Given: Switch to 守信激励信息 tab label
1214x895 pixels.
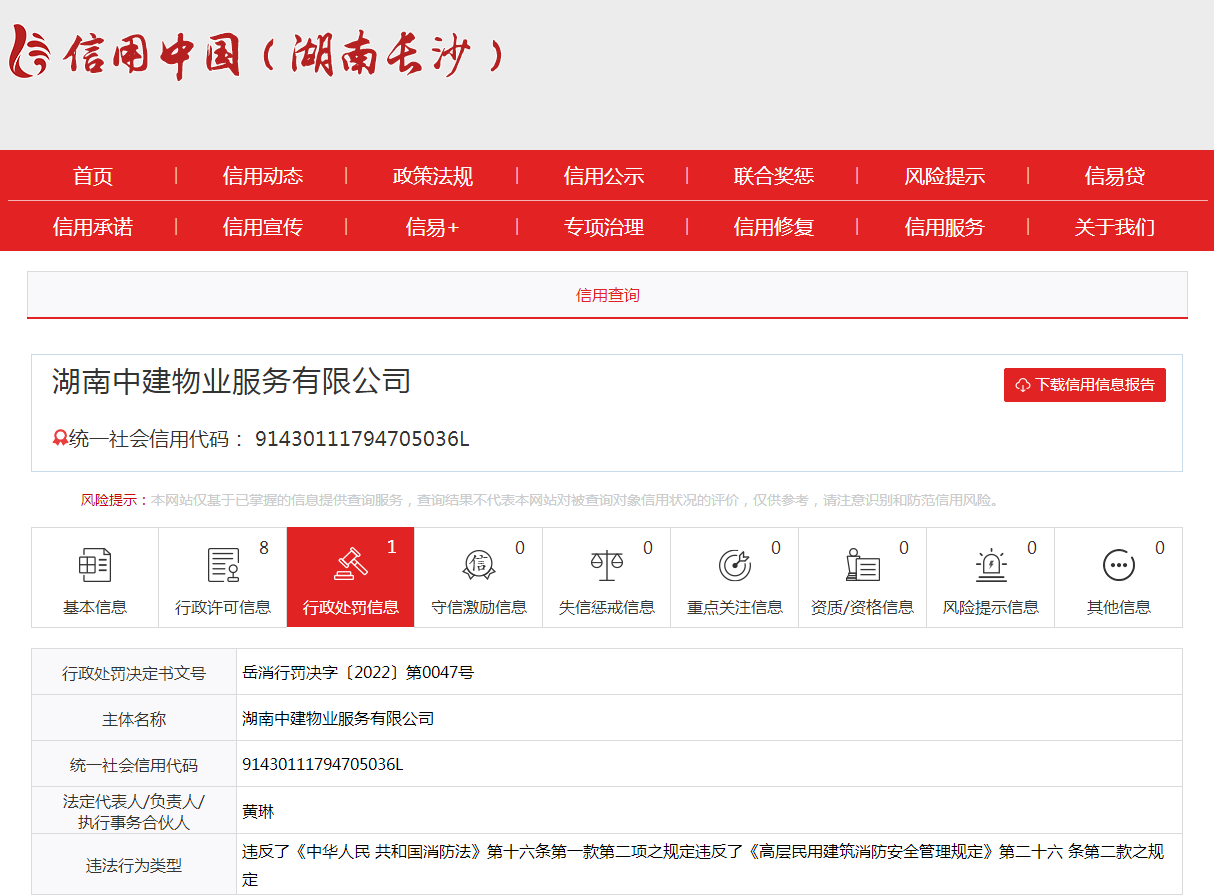Looking at the screenshot, I should [x=479, y=607].
